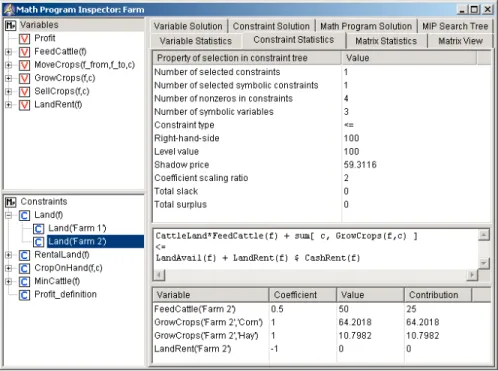The height and width of the screenshot is (371, 498).
Task: Select the LandRent('Farm 2') row
Action: click(x=321, y=349)
